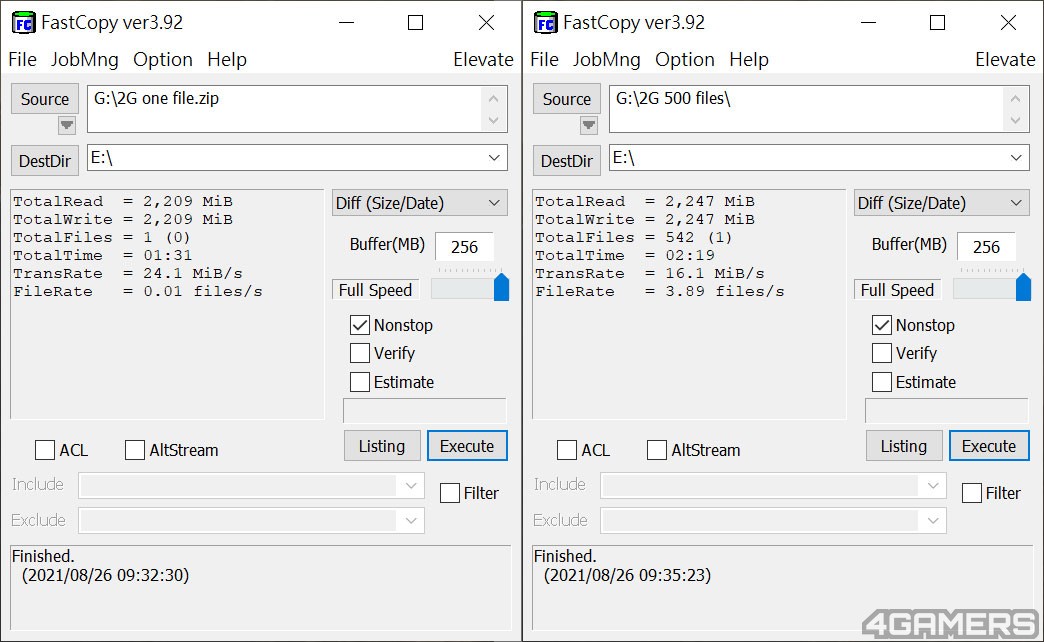Image resolution: width=1044 pixels, height=642 pixels.
Task: Click source path 'G:\2G 500 files\' field
Action: tap(819, 109)
